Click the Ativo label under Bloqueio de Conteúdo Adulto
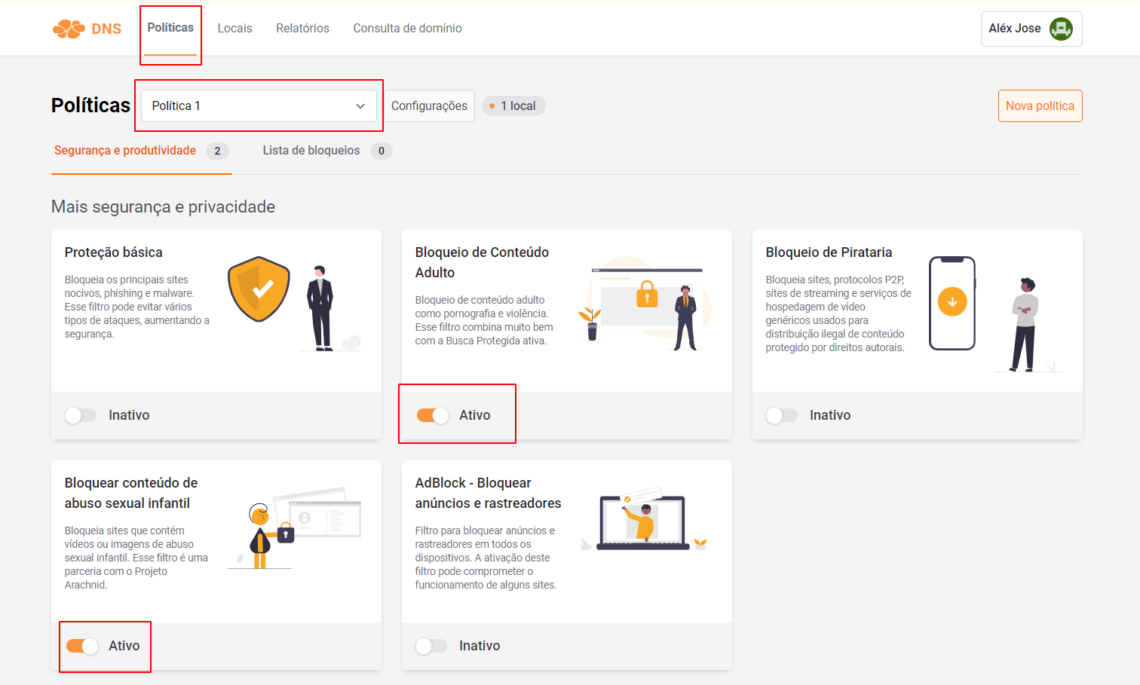 (x=475, y=415)
